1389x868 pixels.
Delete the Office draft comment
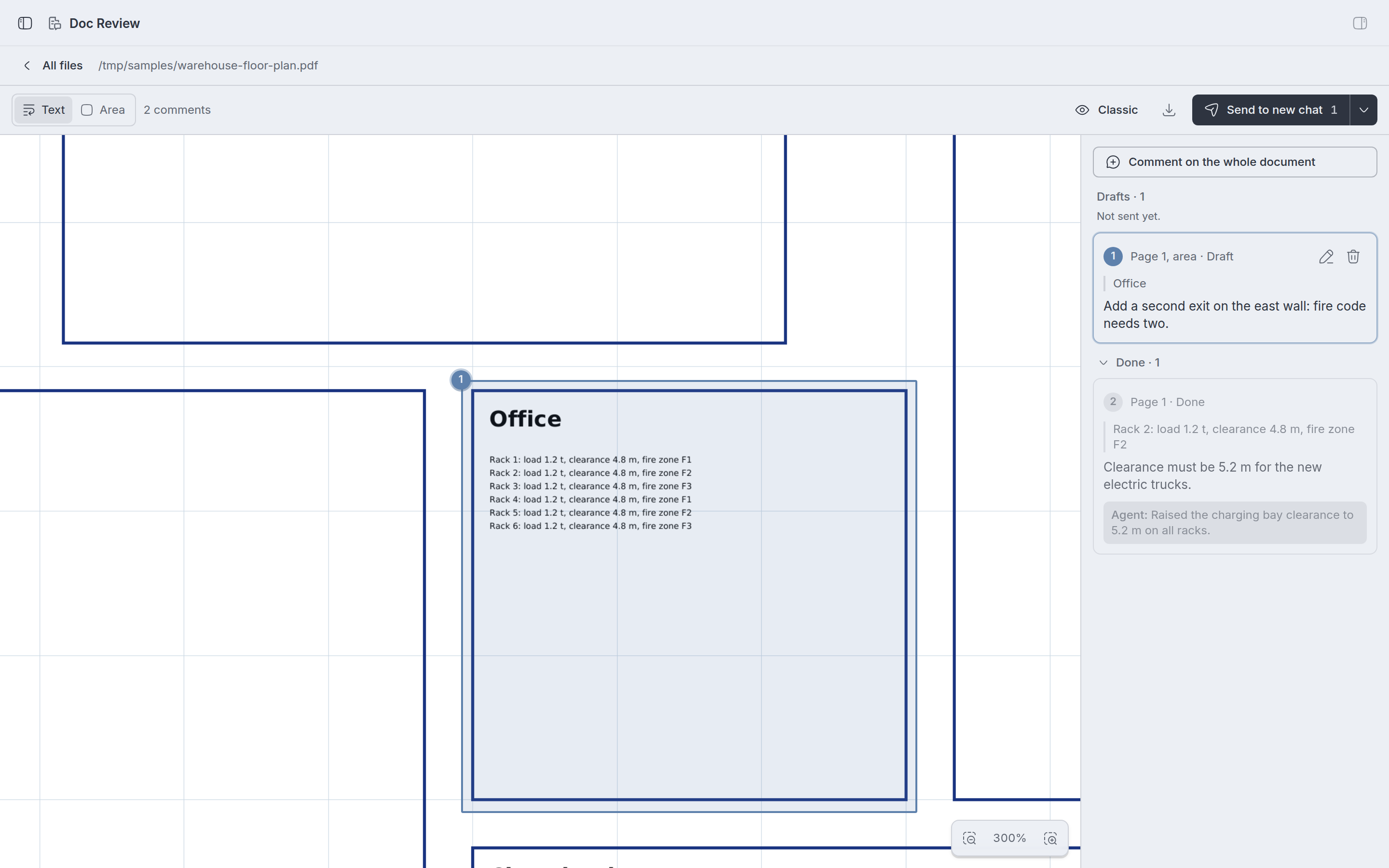point(1353,257)
